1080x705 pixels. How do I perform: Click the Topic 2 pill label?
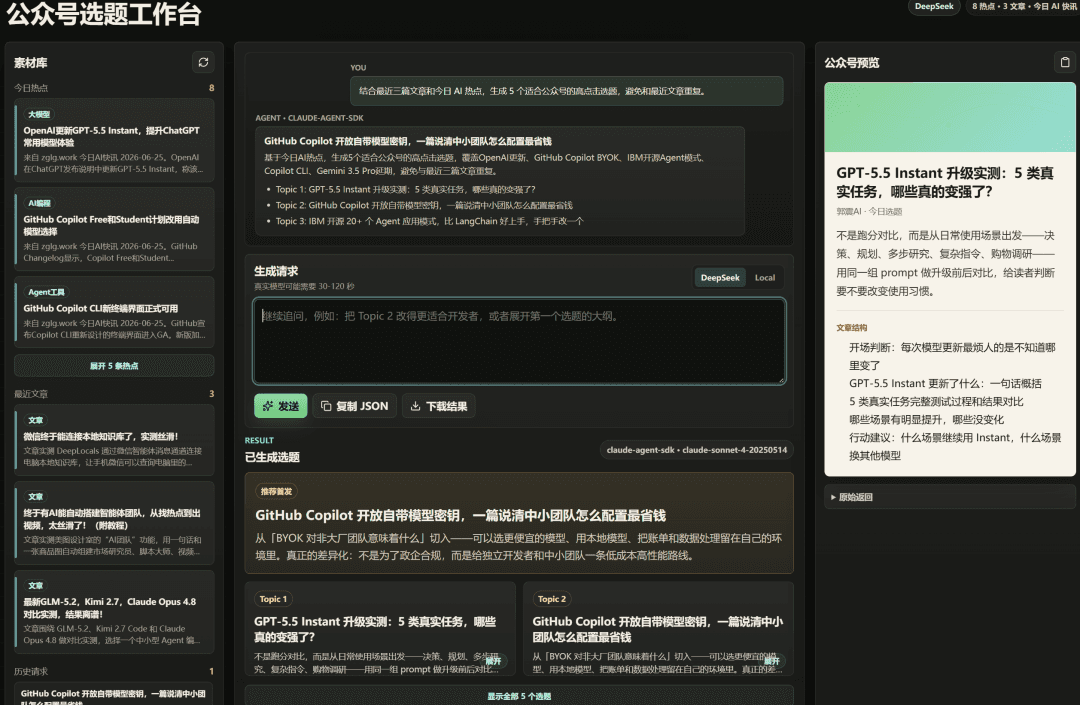552,599
